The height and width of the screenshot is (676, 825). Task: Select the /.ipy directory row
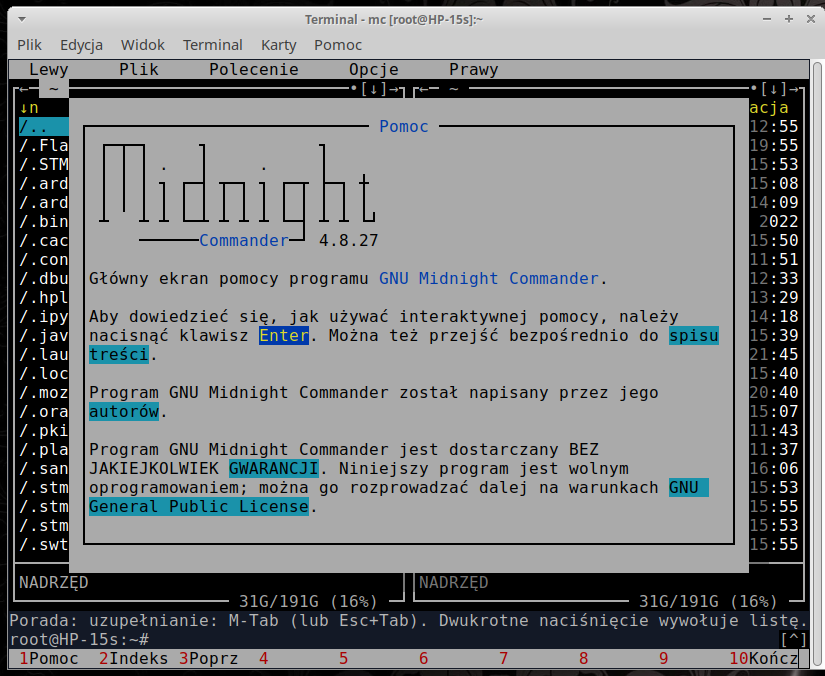click(44, 316)
